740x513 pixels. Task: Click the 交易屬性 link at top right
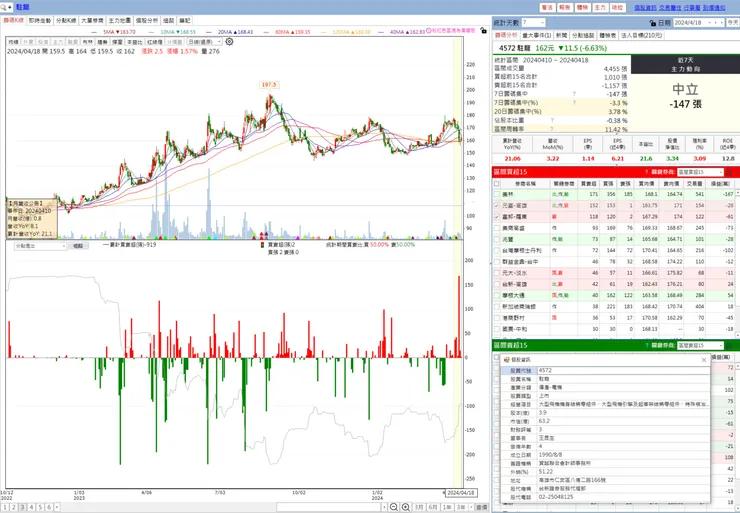click(x=670, y=8)
